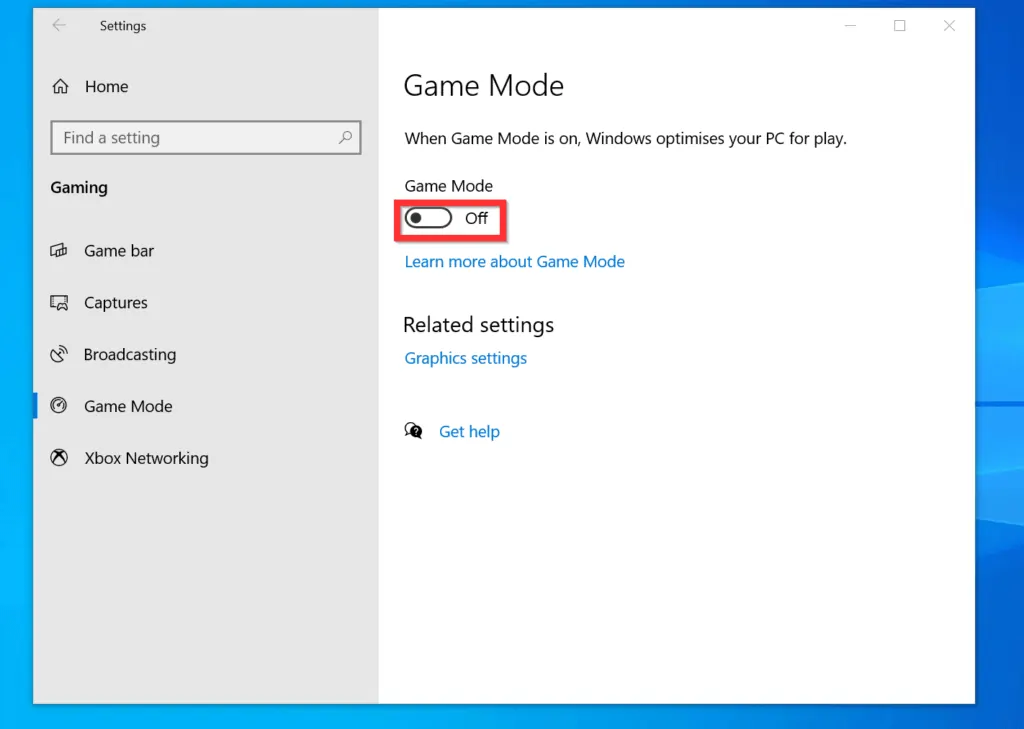Select the Game bar sidebar icon
1024x729 pixels.
(59, 250)
